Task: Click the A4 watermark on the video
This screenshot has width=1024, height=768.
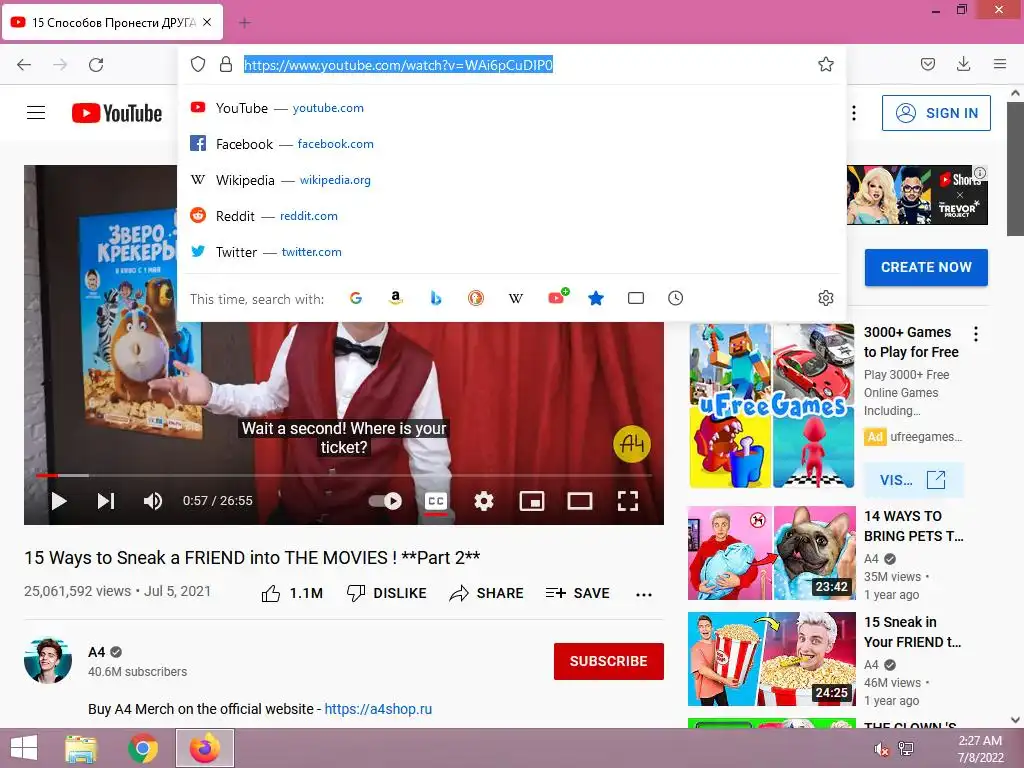Action: [632, 444]
